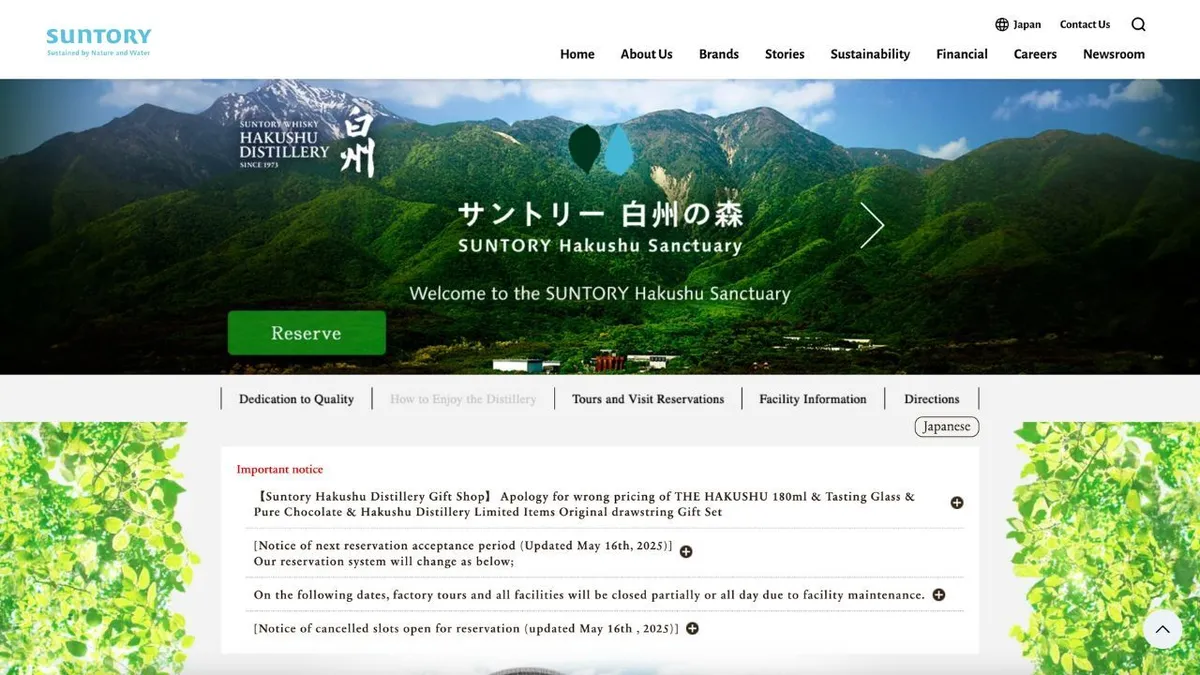Click the search magnifier icon
Screen dimensions: 1200x675
point(1138,25)
